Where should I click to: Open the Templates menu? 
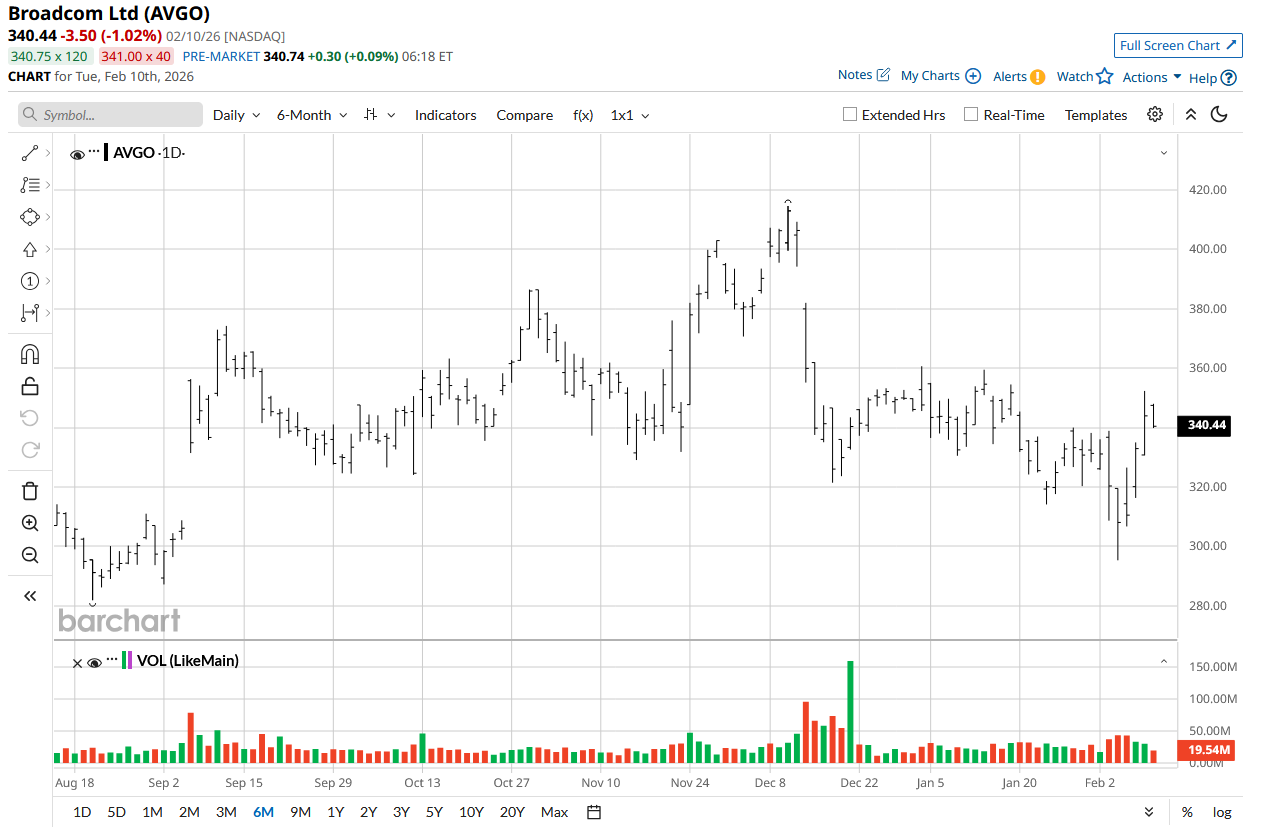(1096, 115)
